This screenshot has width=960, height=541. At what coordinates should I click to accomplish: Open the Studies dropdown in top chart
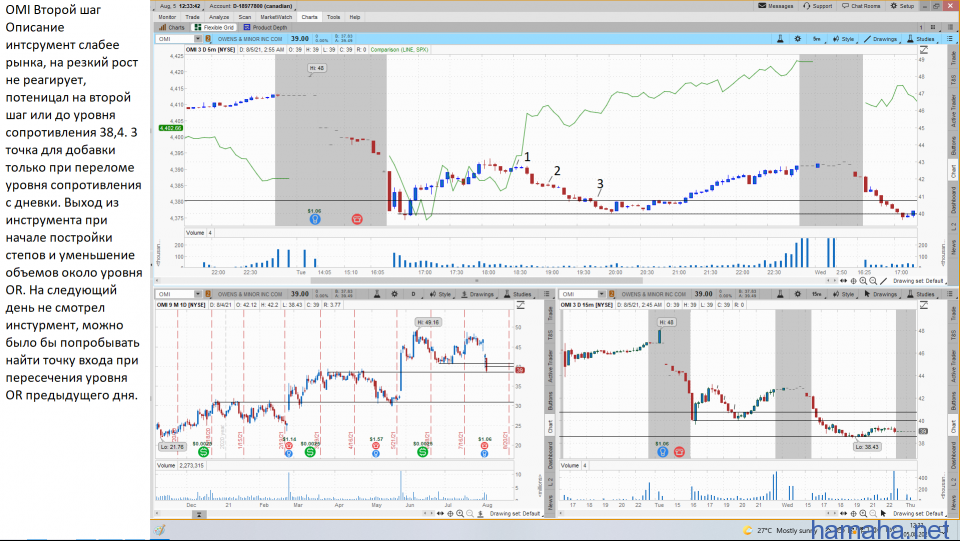[921, 39]
